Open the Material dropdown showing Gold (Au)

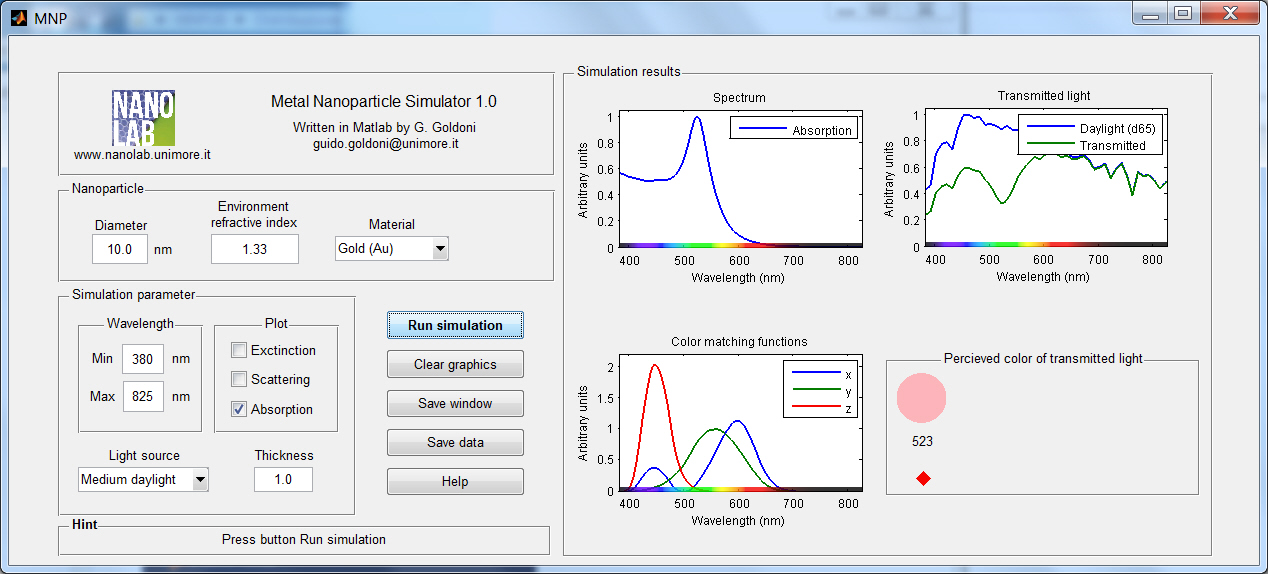pos(392,249)
